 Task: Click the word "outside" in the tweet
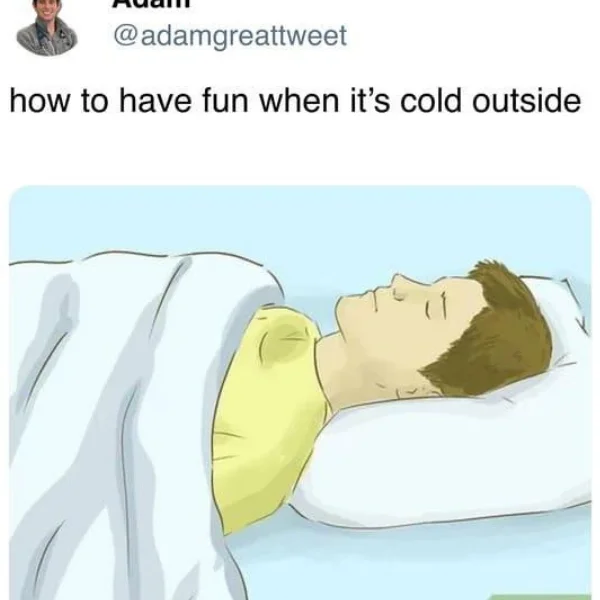coord(527,100)
